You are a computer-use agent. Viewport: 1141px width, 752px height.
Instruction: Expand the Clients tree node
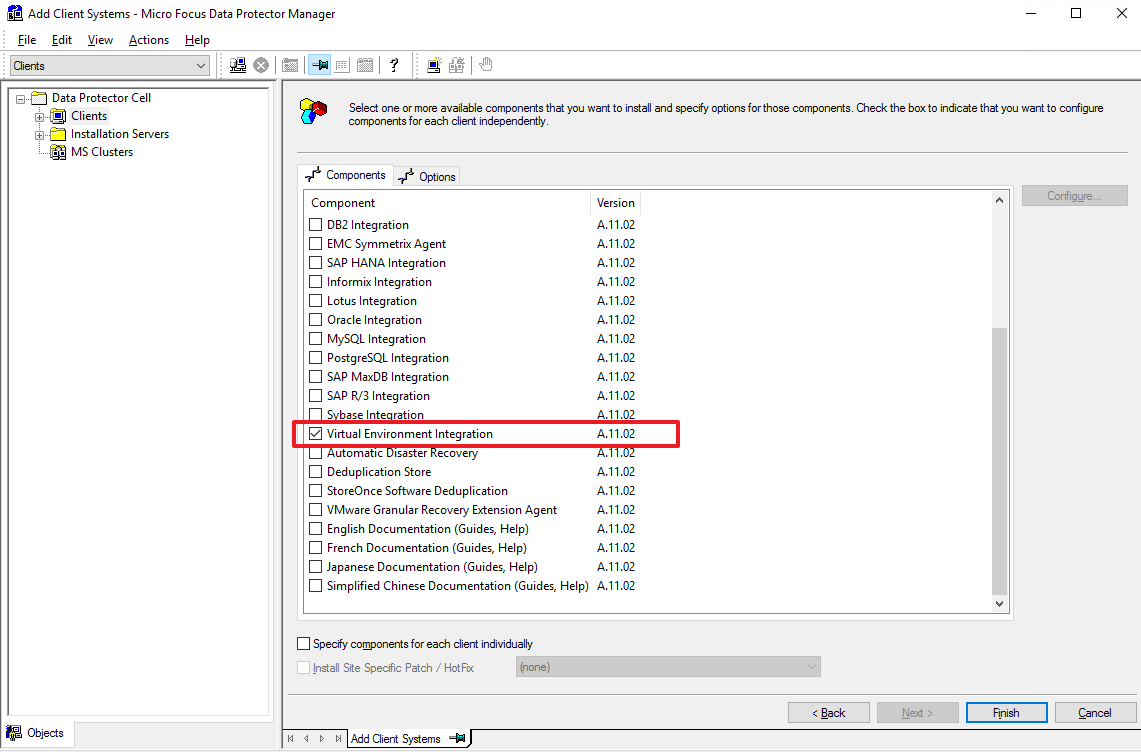pos(39,116)
